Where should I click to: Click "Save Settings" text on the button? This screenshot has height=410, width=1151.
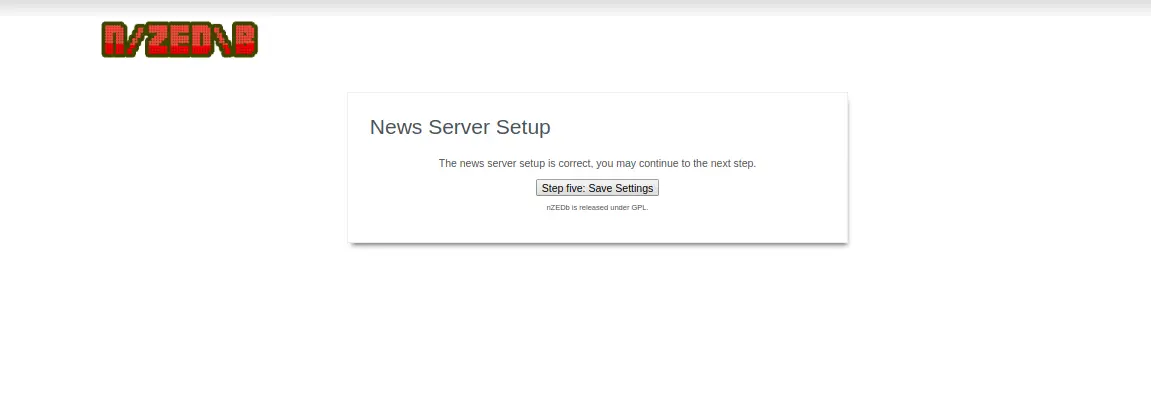[620, 188]
